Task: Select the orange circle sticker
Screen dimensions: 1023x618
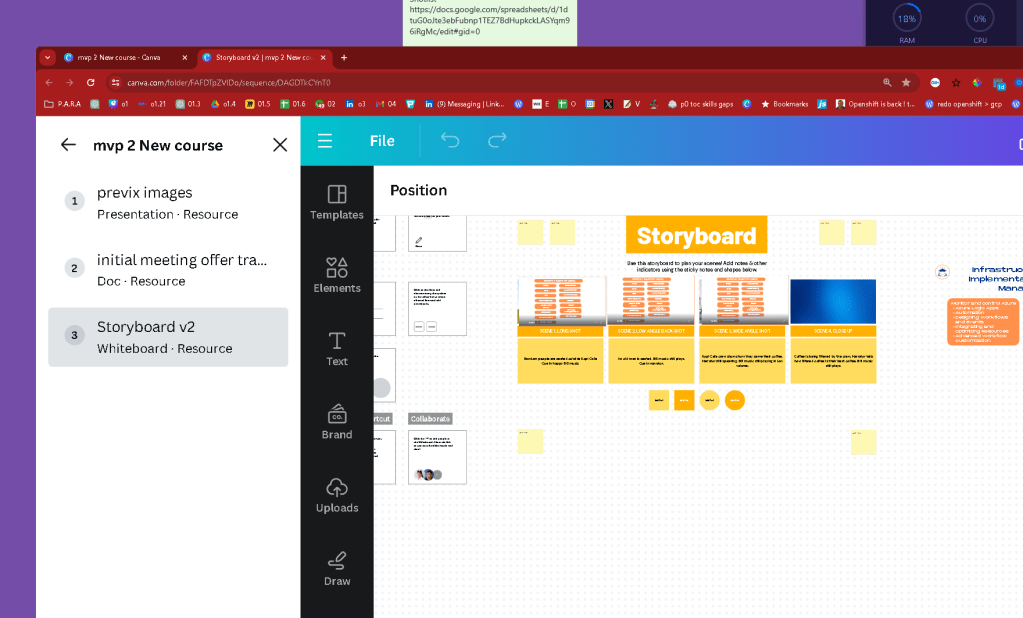Action: click(735, 400)
